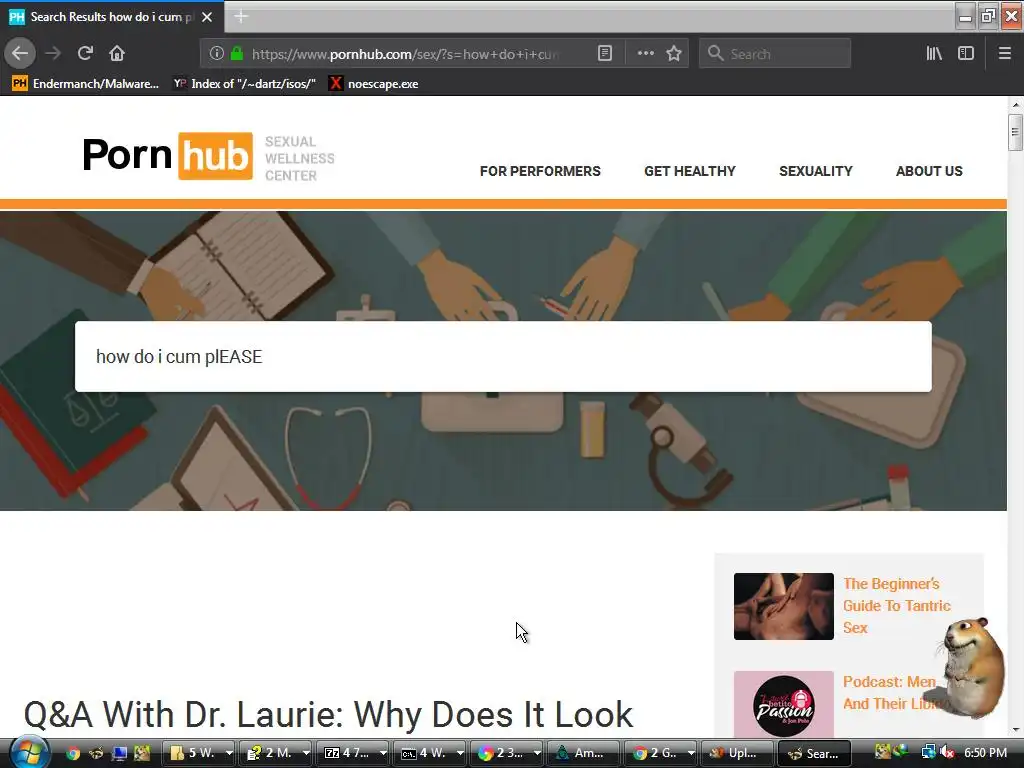Click the green secure-connection padlock

[237, 54]
